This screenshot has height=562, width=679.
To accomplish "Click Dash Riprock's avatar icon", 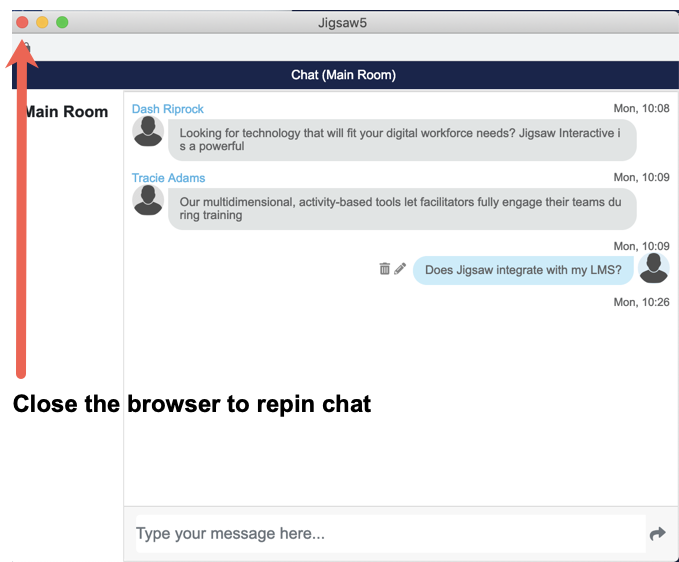I will [x=149, y=132].
